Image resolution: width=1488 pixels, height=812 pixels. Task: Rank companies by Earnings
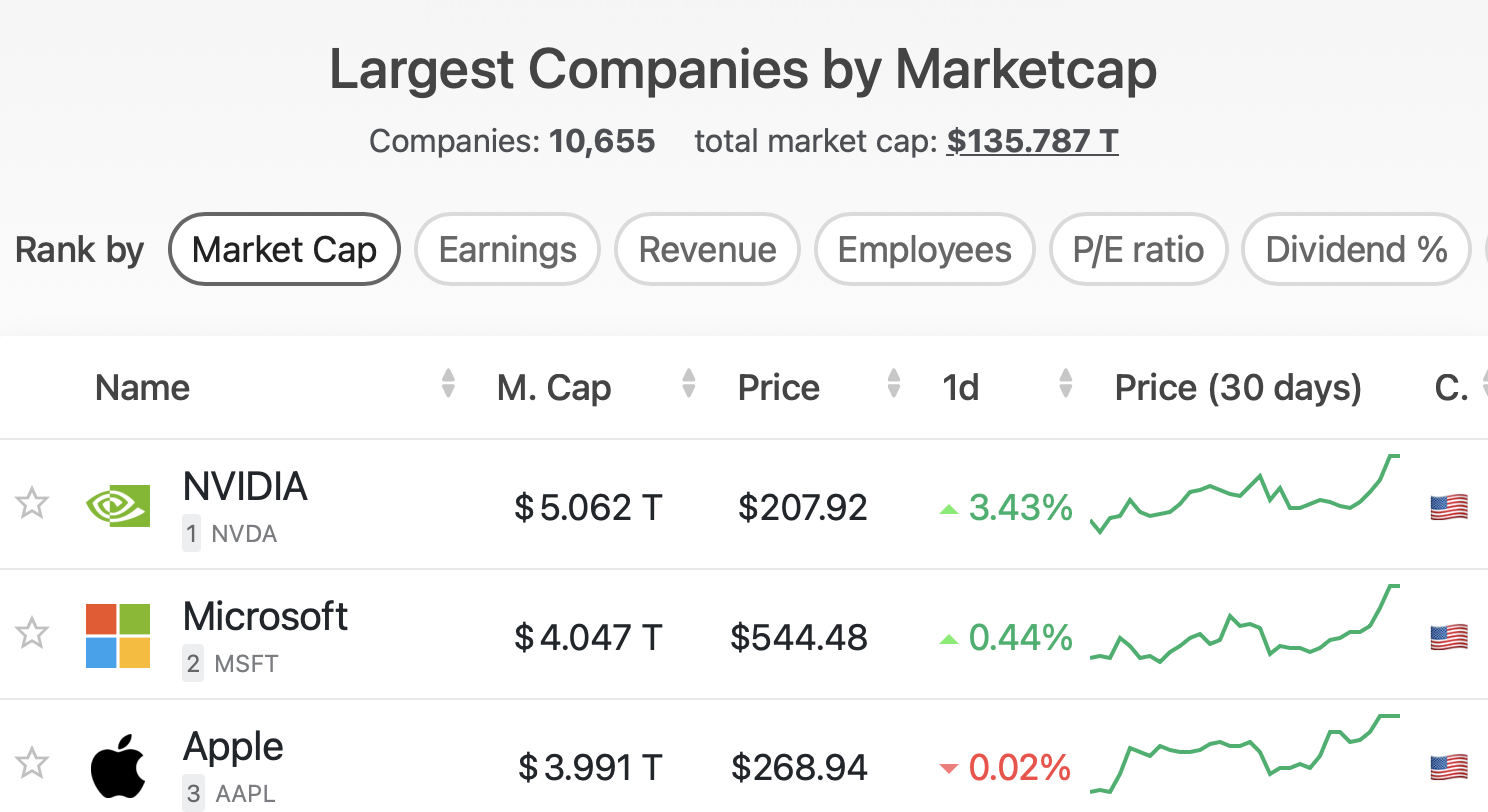[x=507, y=249]
